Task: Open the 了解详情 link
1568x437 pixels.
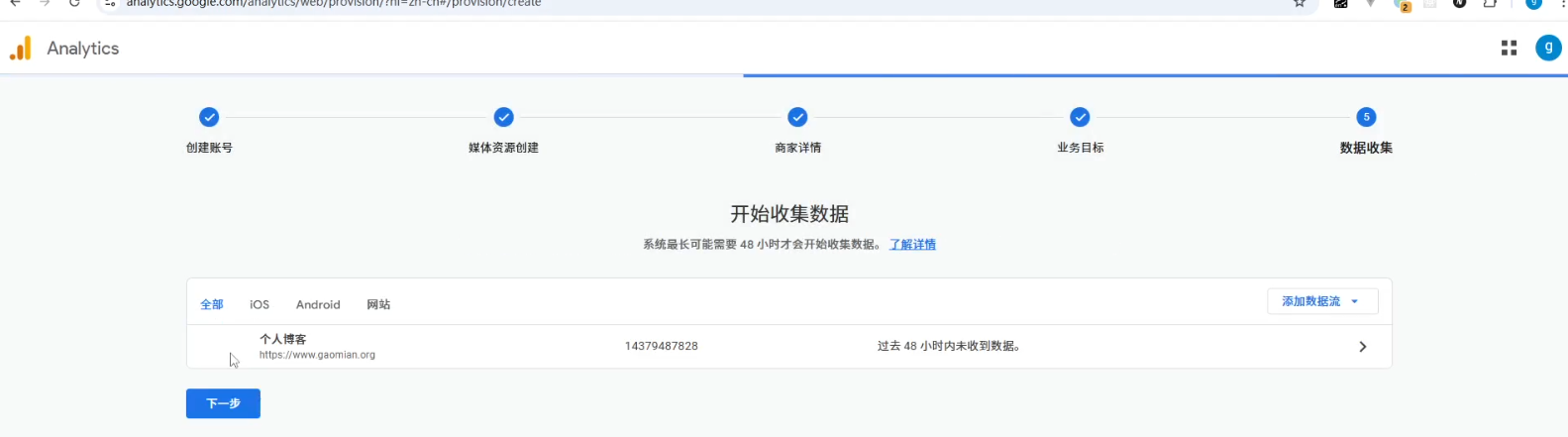Action: pos(912,245)
